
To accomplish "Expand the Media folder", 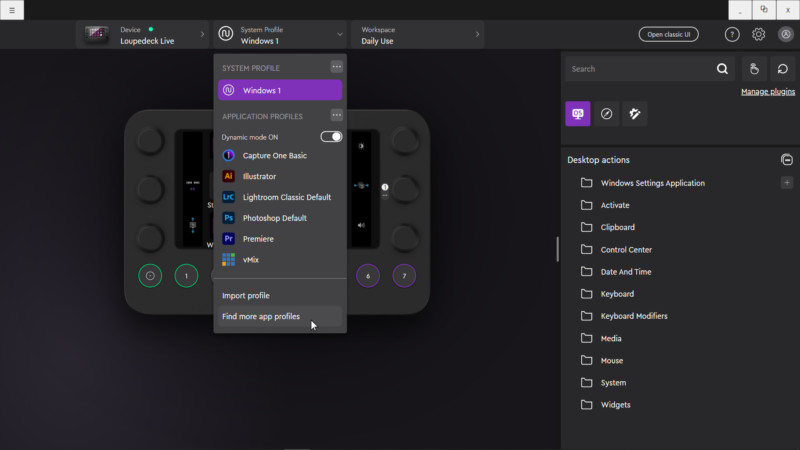I will [x=601, y=339].
